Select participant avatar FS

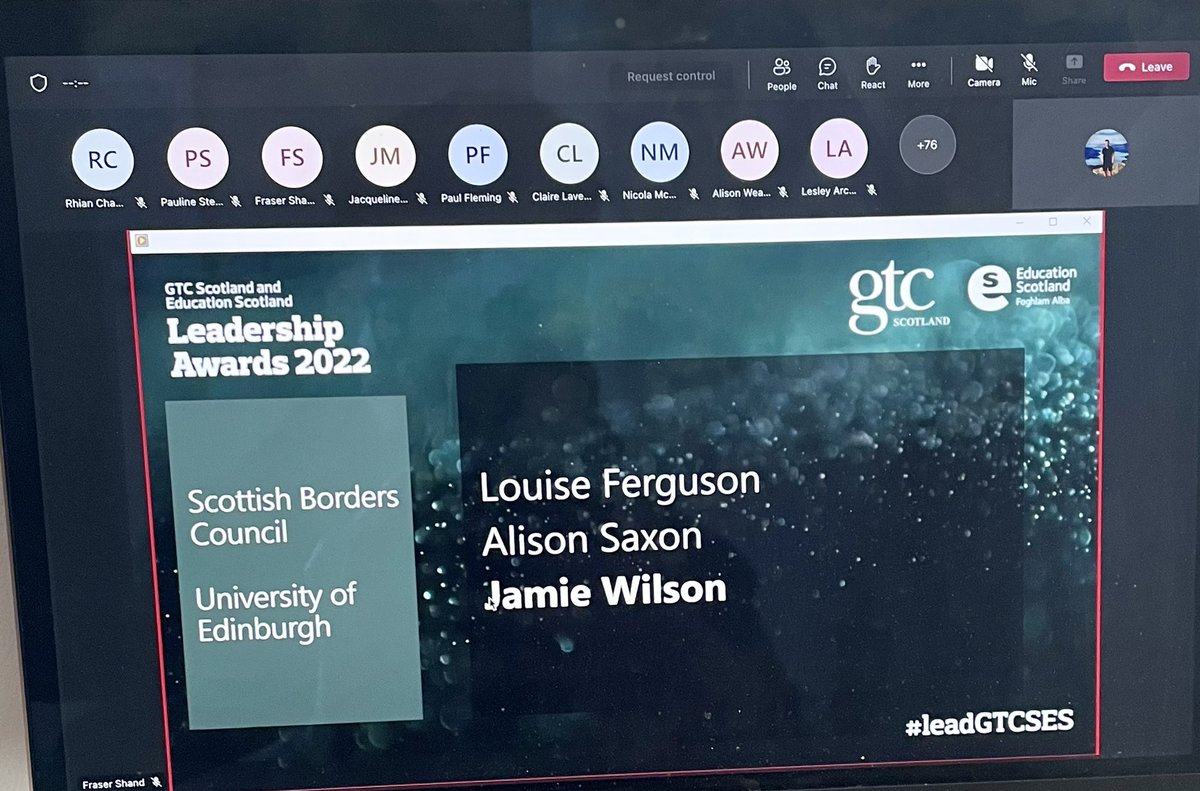click(x=292, y=158)
